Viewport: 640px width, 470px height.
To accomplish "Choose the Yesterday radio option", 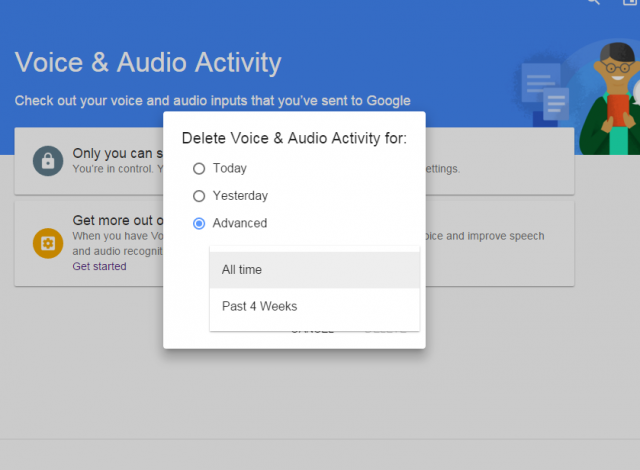I will [x=199, y=196].
